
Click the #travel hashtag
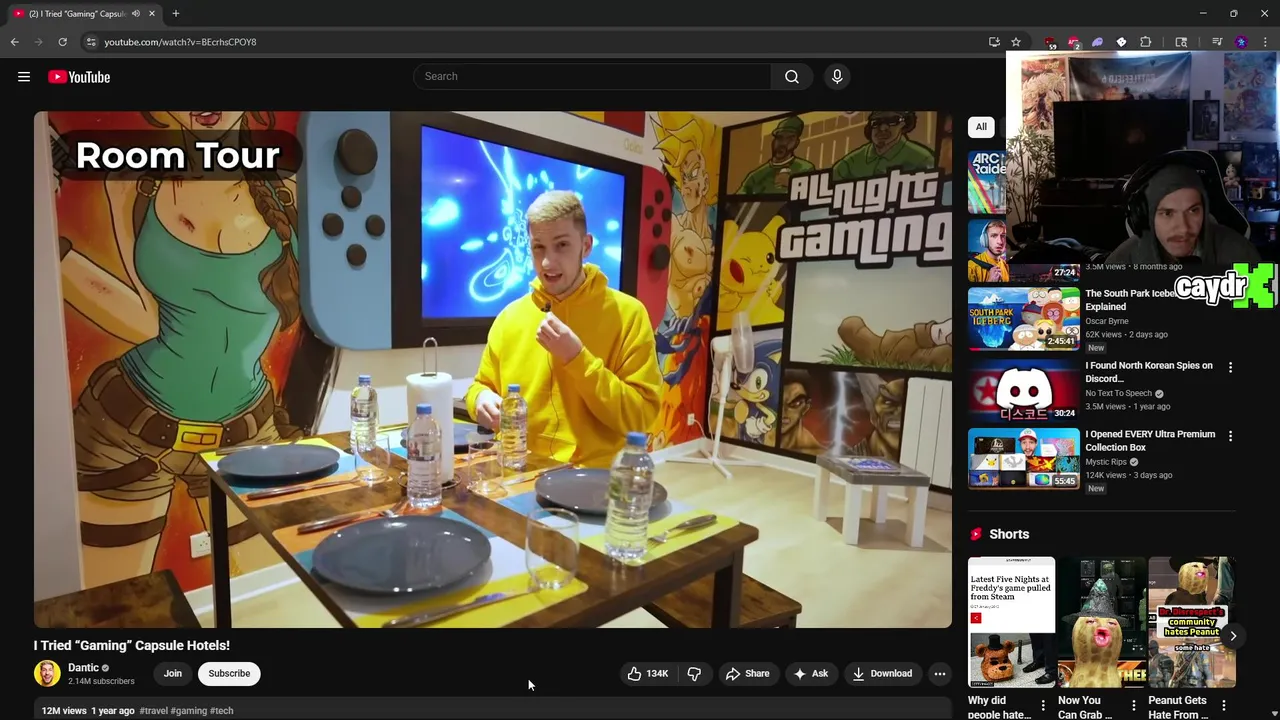(x=154, y=711)
